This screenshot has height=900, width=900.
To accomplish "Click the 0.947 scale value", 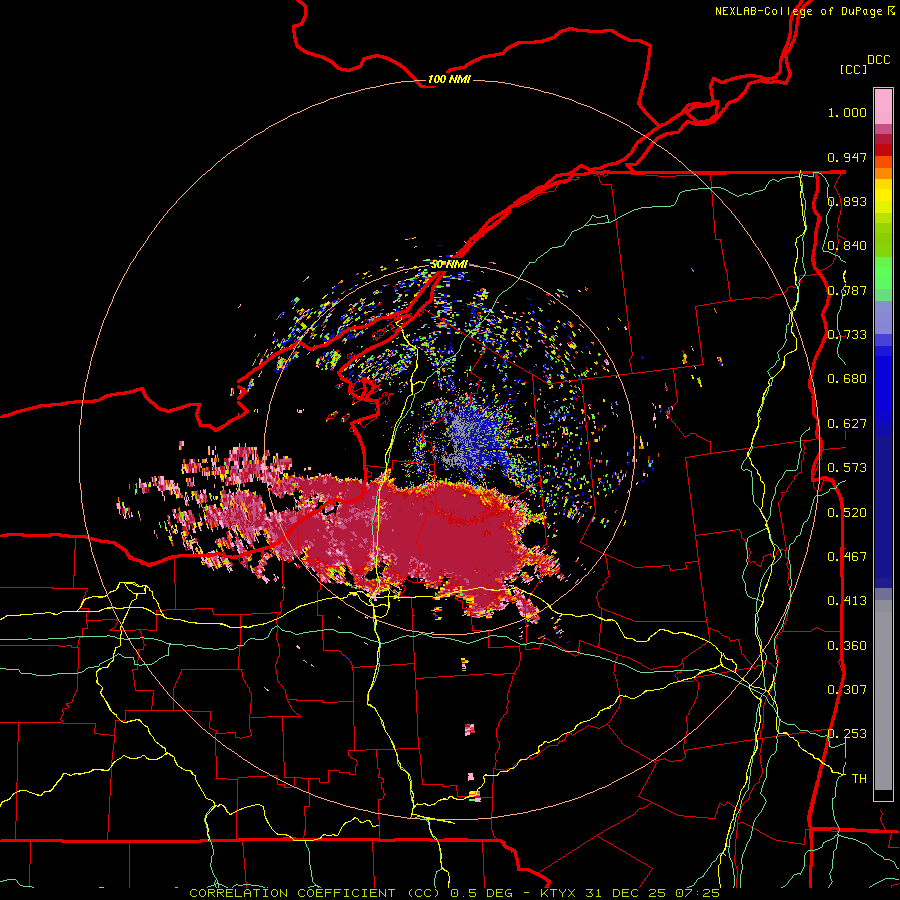I will (x=847, y=157).
